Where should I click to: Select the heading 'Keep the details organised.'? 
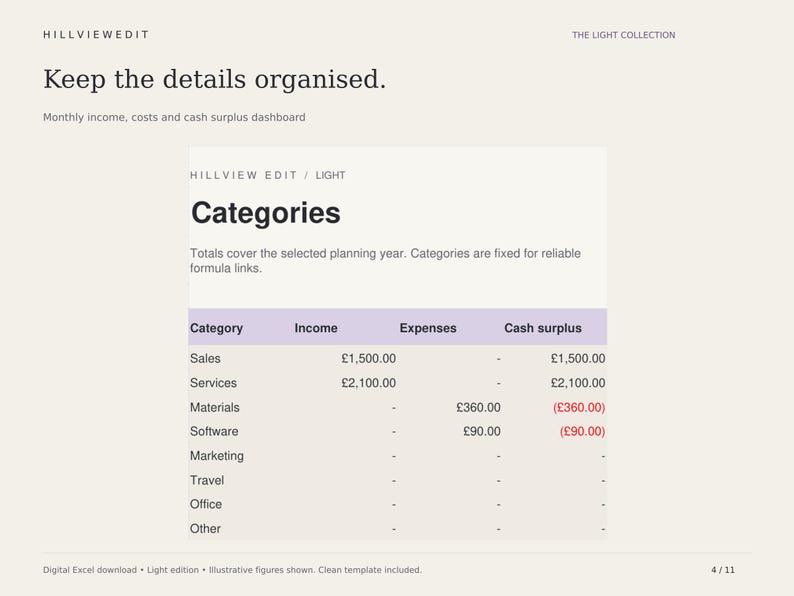[214, 80]
